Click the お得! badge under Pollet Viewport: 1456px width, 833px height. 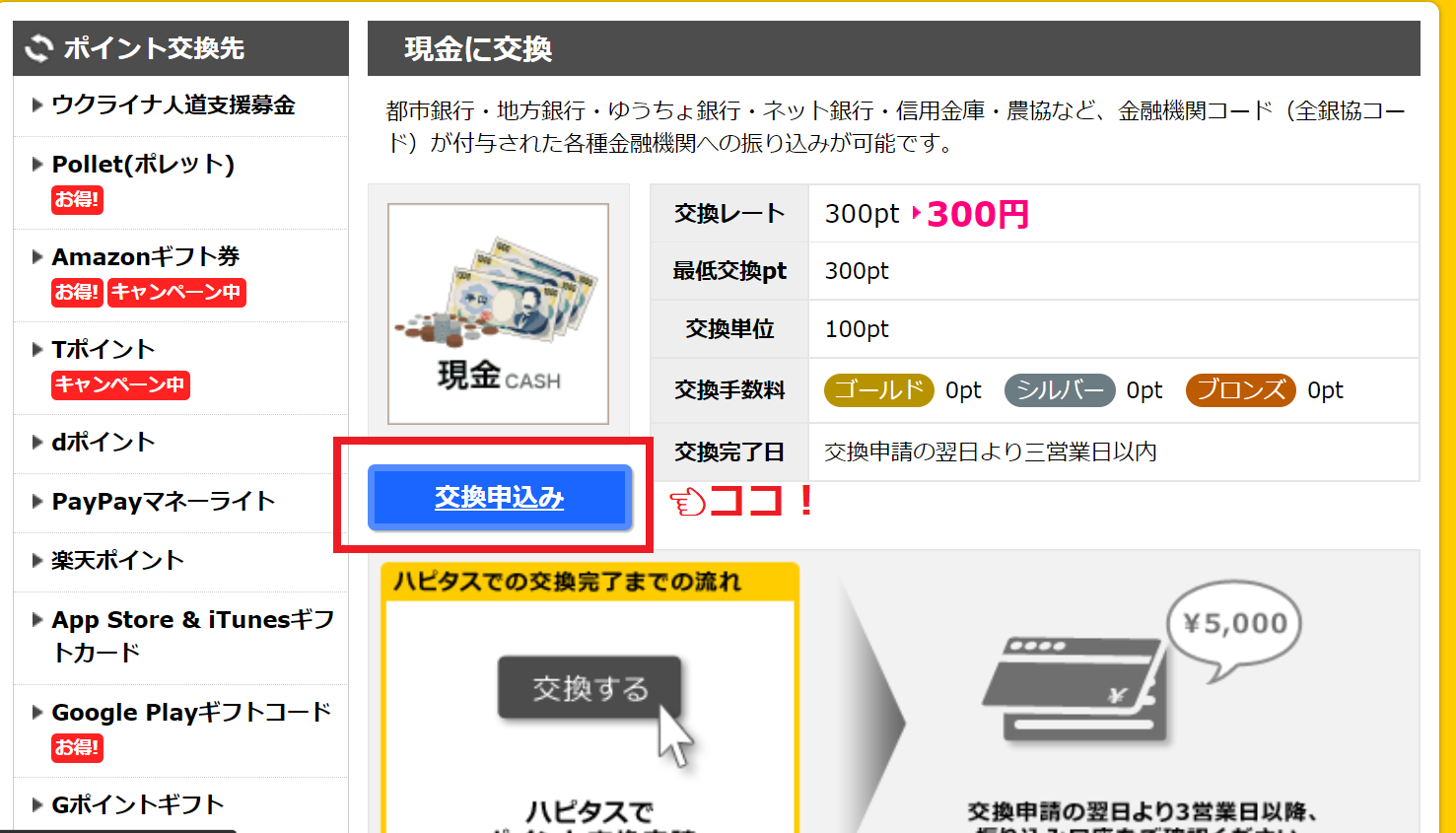(77, 200)
